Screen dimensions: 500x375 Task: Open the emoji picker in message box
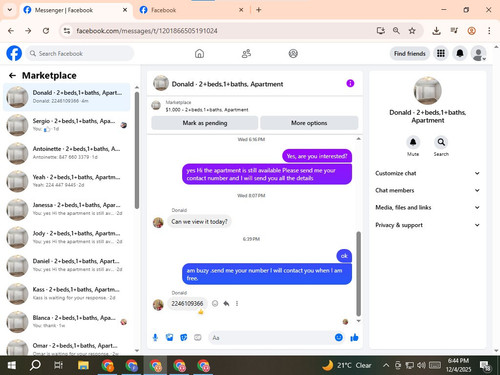tap(339, 338)
